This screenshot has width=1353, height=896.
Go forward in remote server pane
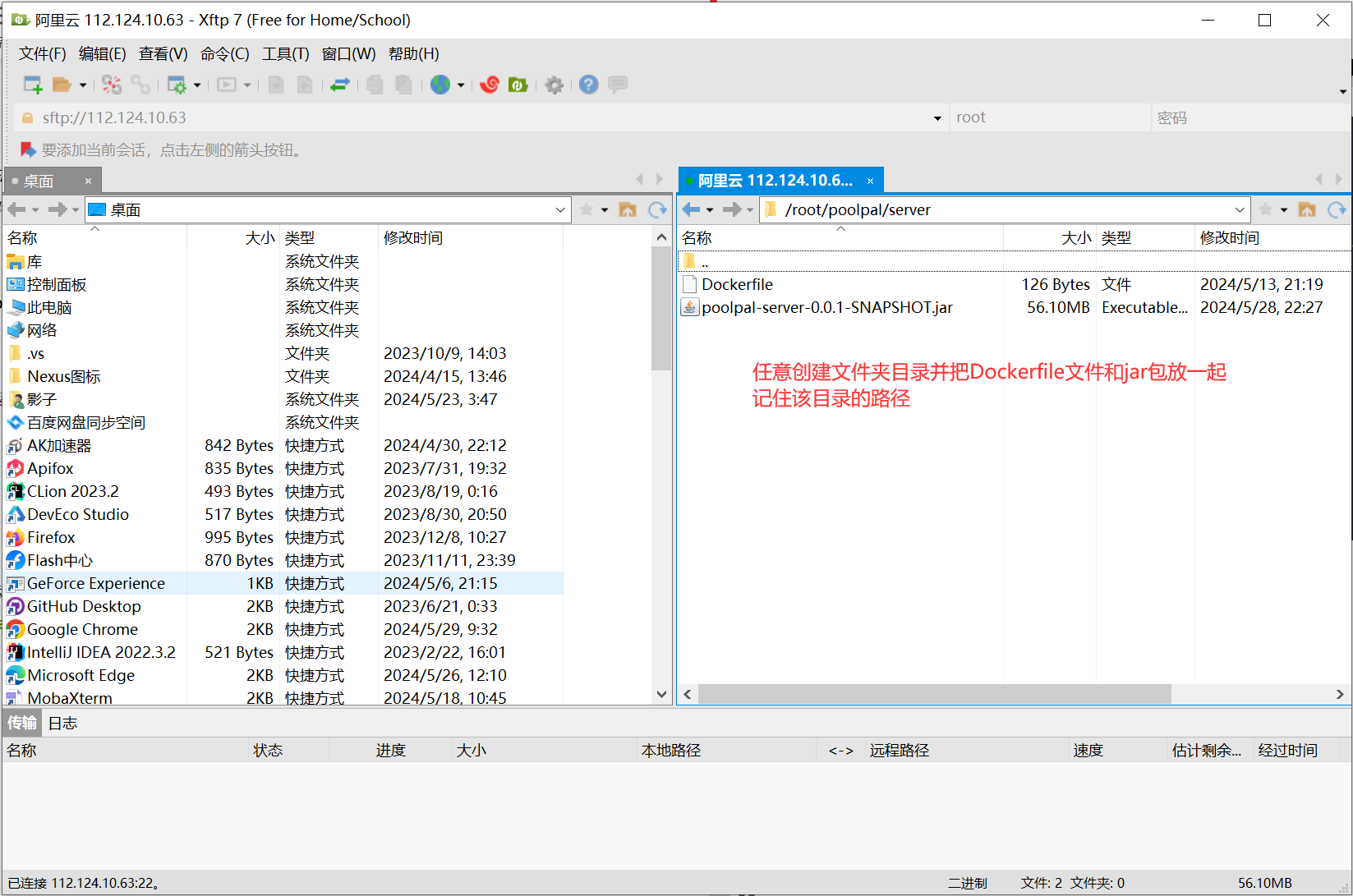pos(732,209)
